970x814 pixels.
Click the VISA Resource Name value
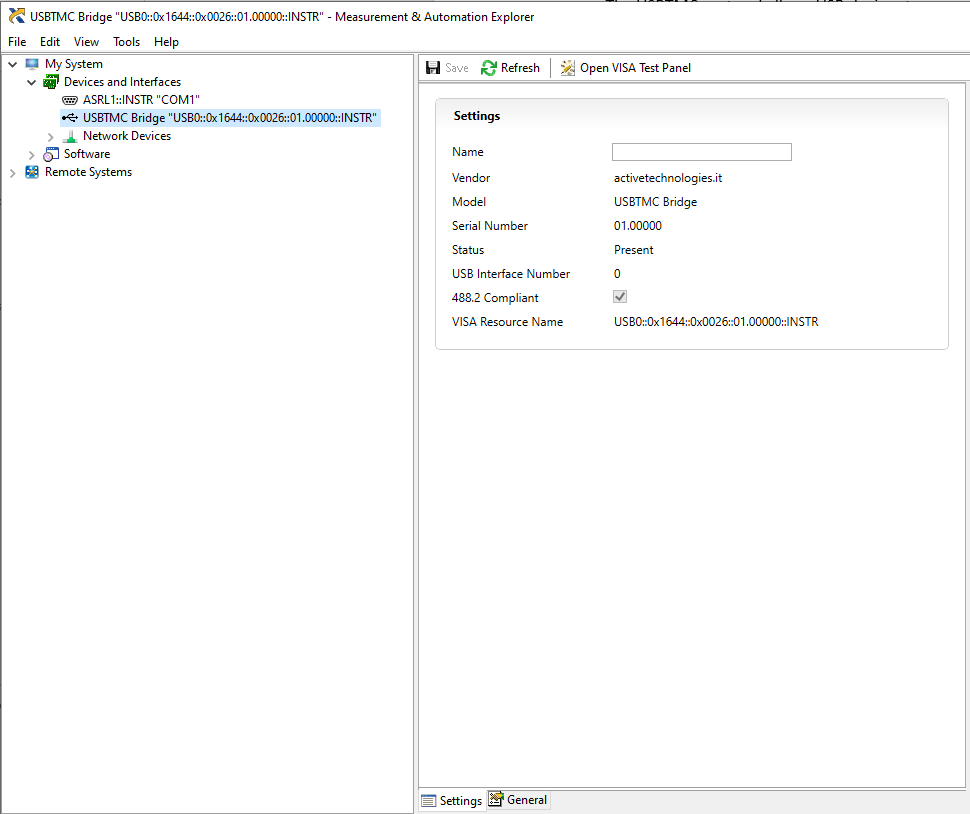pyautogui.click(x=716, y=322)
